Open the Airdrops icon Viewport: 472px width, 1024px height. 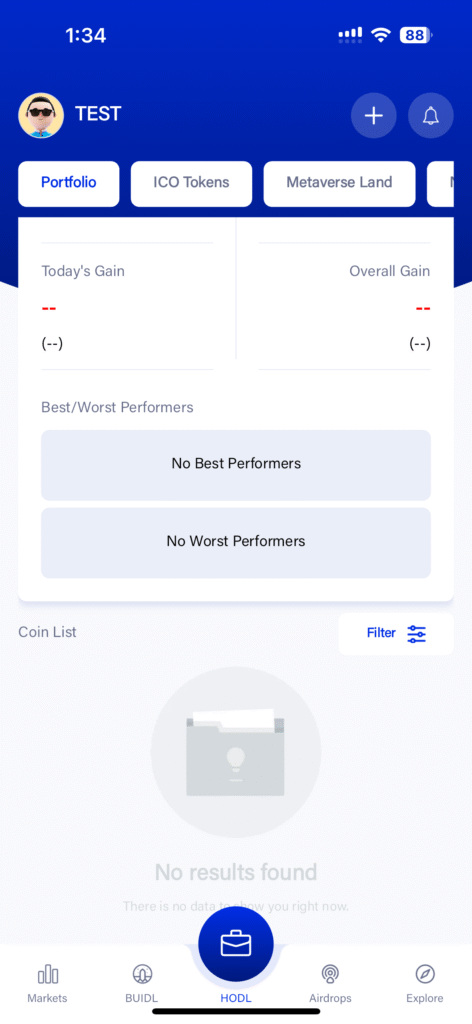click(330, 975)
